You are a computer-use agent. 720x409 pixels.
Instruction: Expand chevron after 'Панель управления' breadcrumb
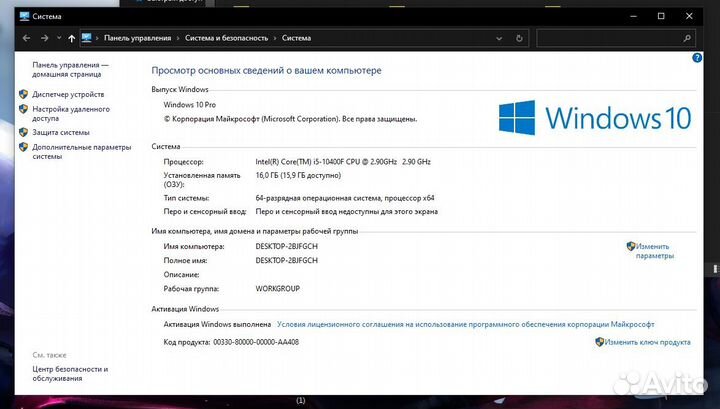[x=178, y=38]
